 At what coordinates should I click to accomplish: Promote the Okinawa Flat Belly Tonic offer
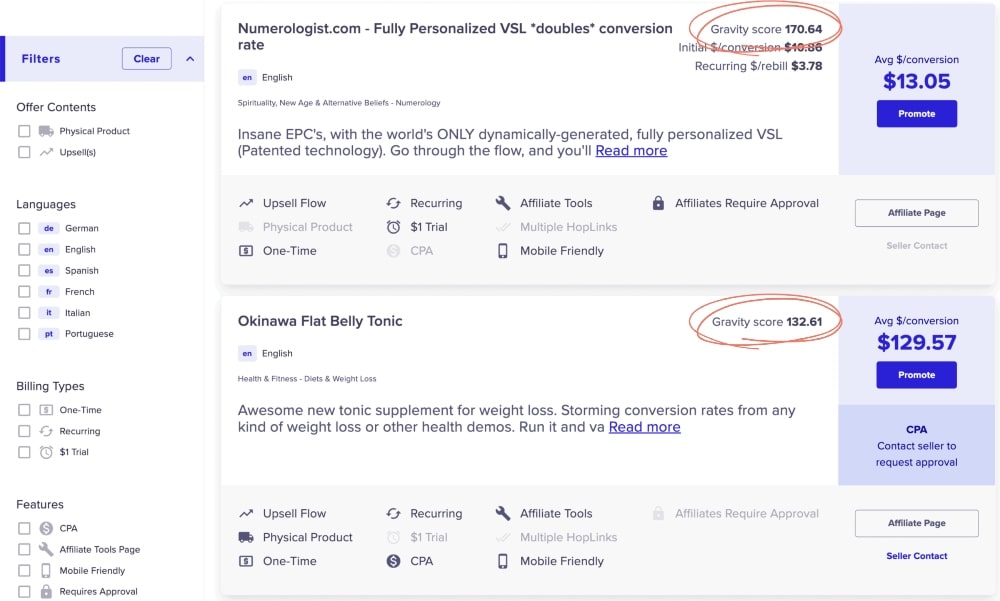click(916, 375)
